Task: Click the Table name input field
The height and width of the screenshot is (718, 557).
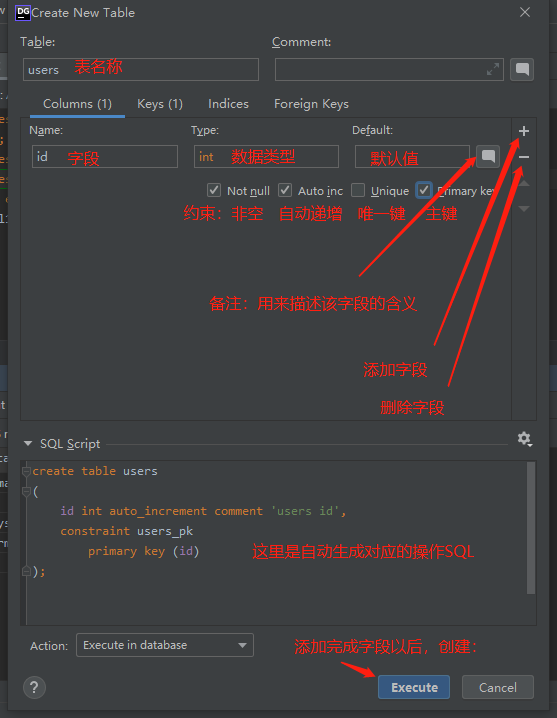Action: (x=141, y=70)
